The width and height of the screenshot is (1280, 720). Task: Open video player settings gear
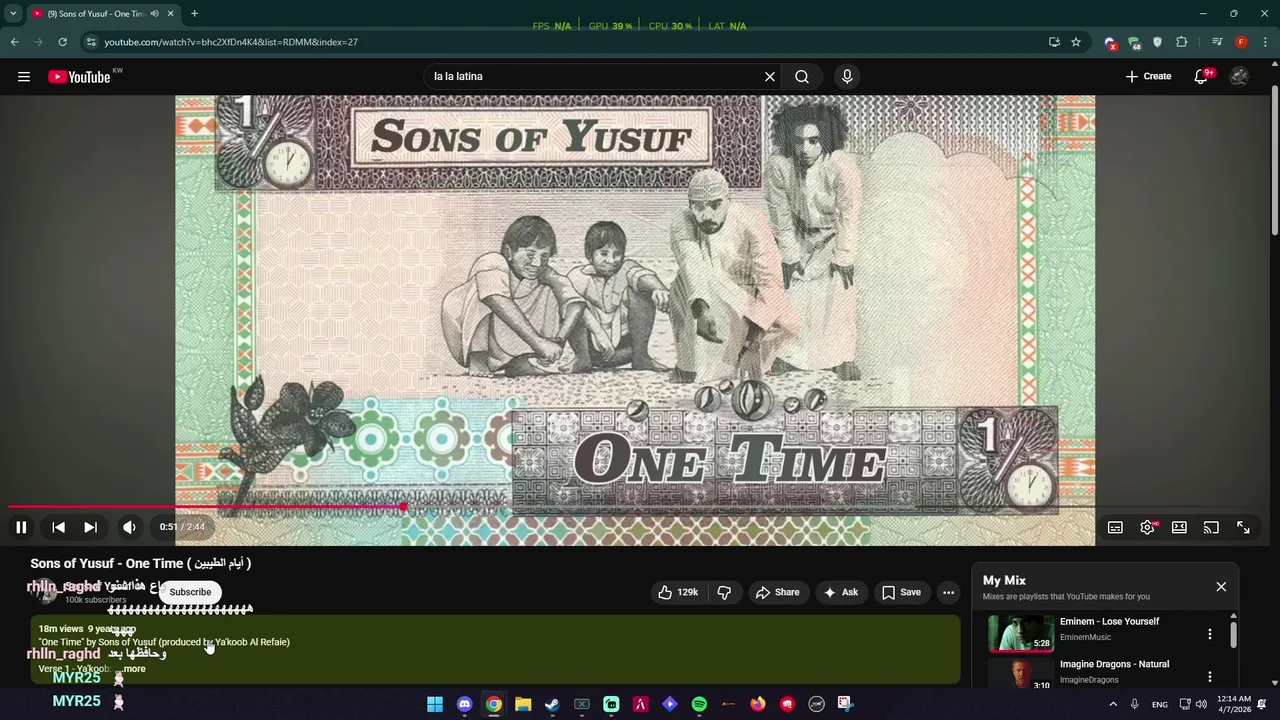click(1148, 527)
